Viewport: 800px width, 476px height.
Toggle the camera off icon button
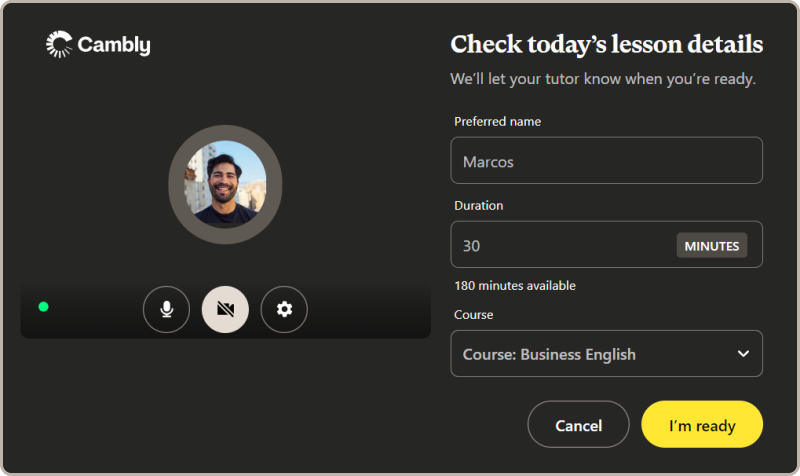[225, 310]
